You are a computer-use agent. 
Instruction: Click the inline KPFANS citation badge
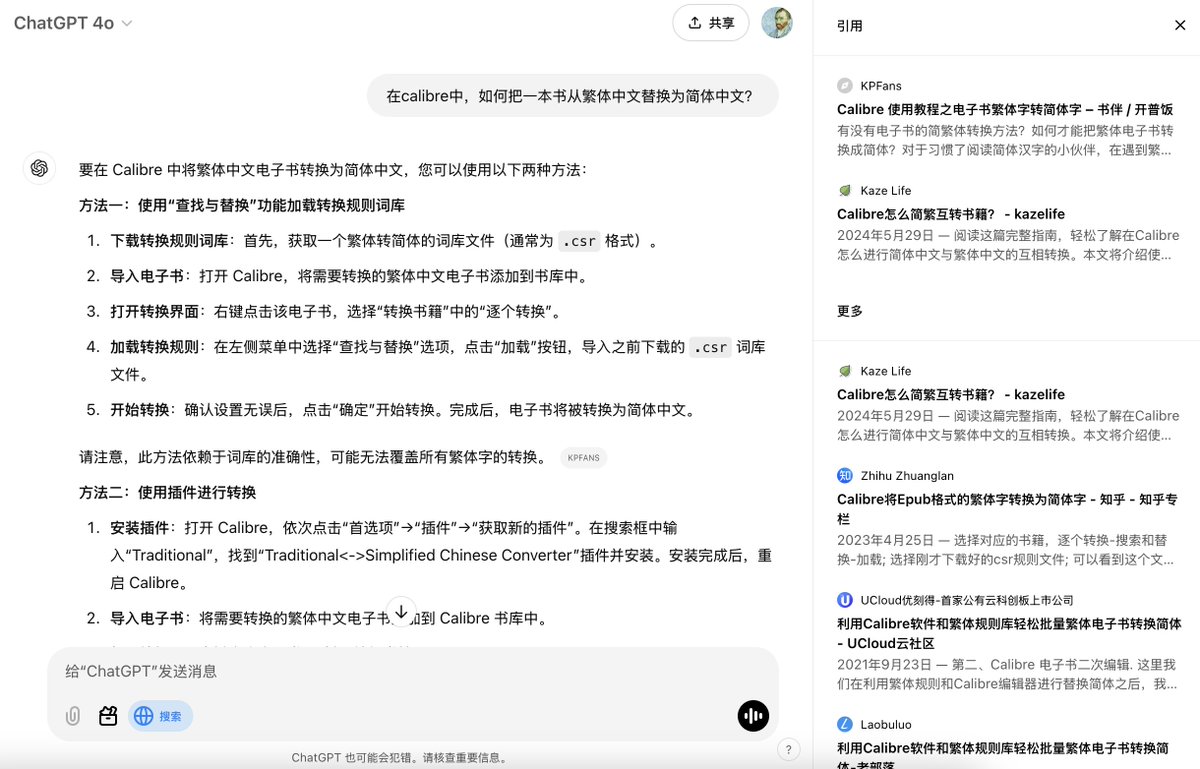pyautogui.click(x=583, y=457)
